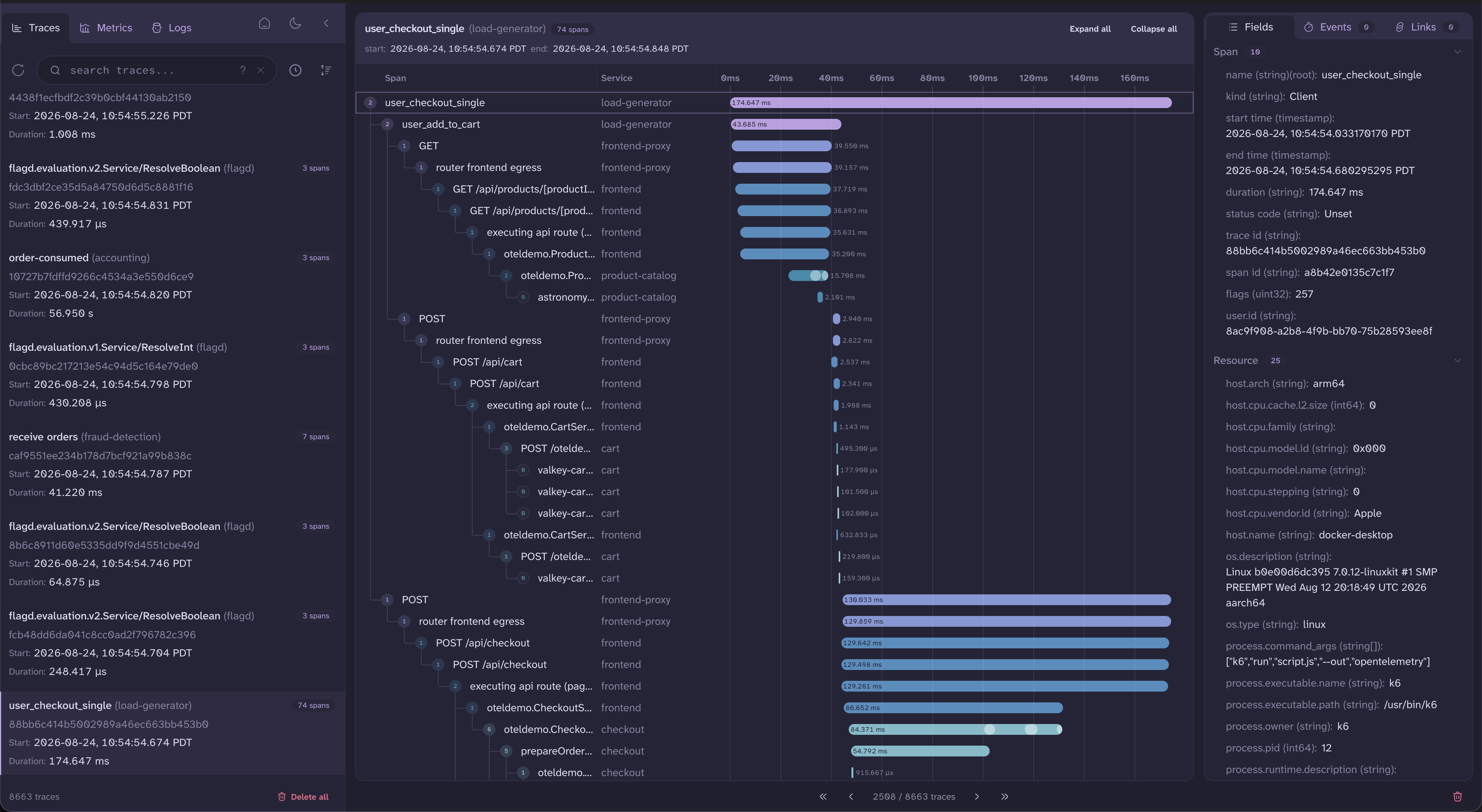This screenshot has height=812, width=1482.
Task: Click Expand all button
Action: pyautogui.click(x=1090, y=29)
